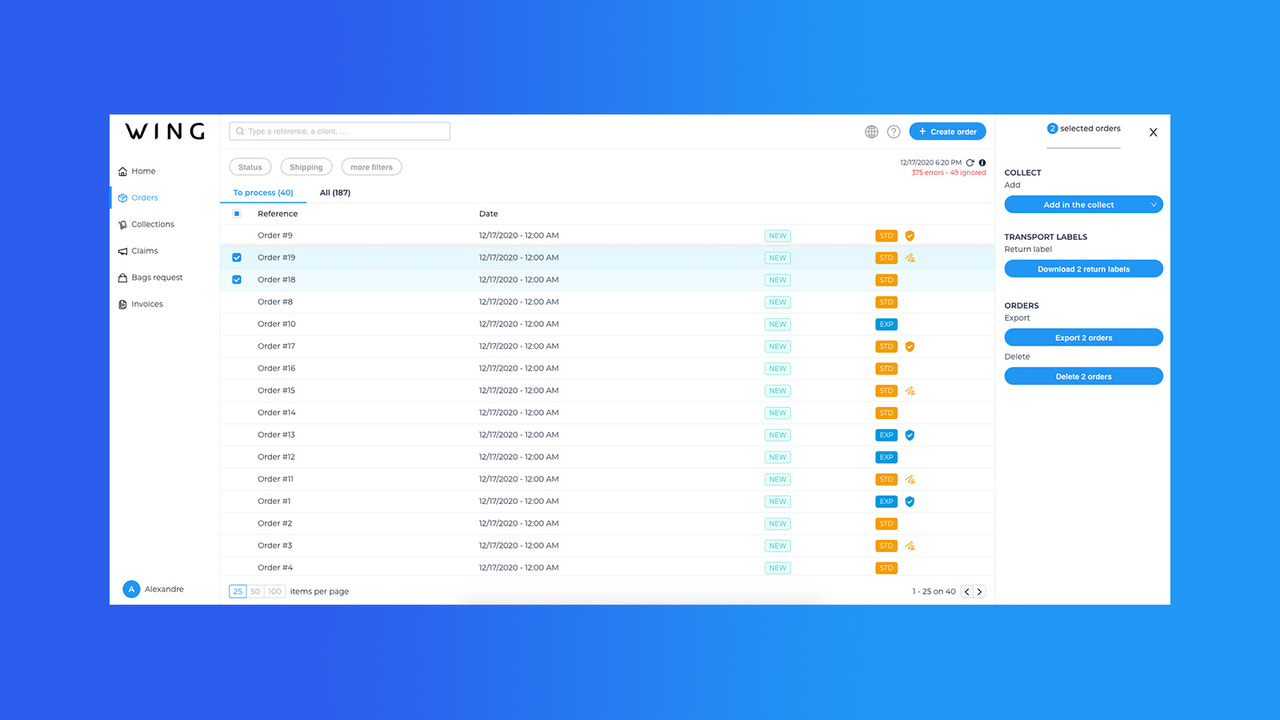Click the select-all checkbox in header
The width and height of the screenshot is (1280, 720).
[236, 213]
